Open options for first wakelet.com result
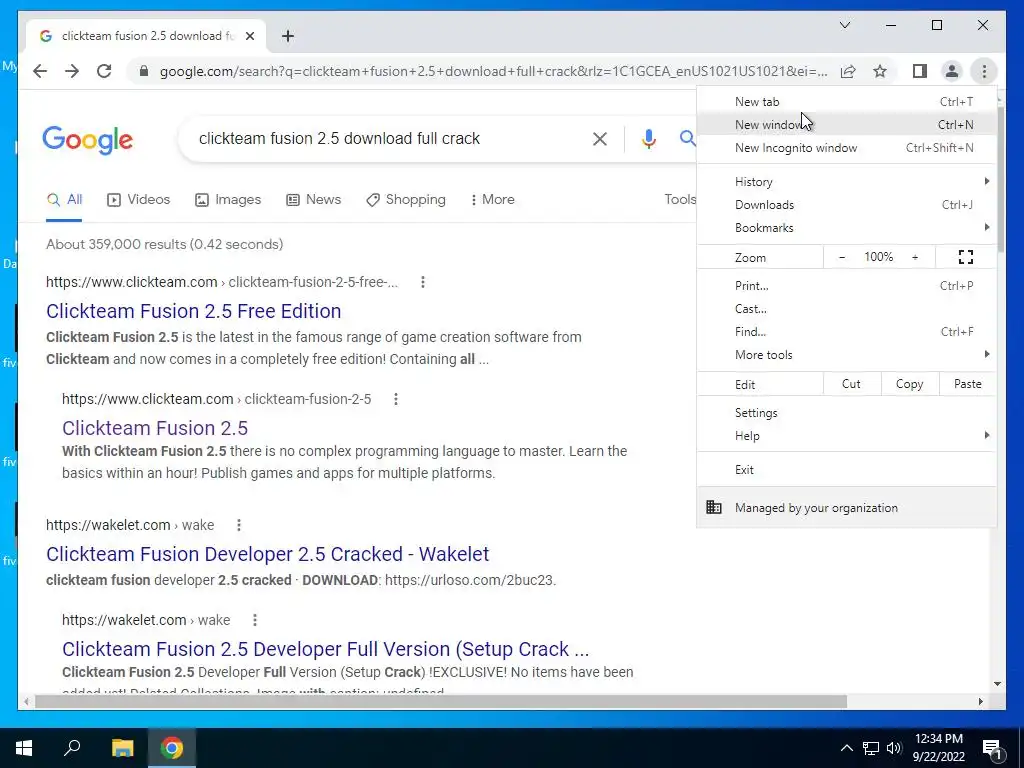The height and width of the screenshot is (768, 1024). [x=239, y=525]
